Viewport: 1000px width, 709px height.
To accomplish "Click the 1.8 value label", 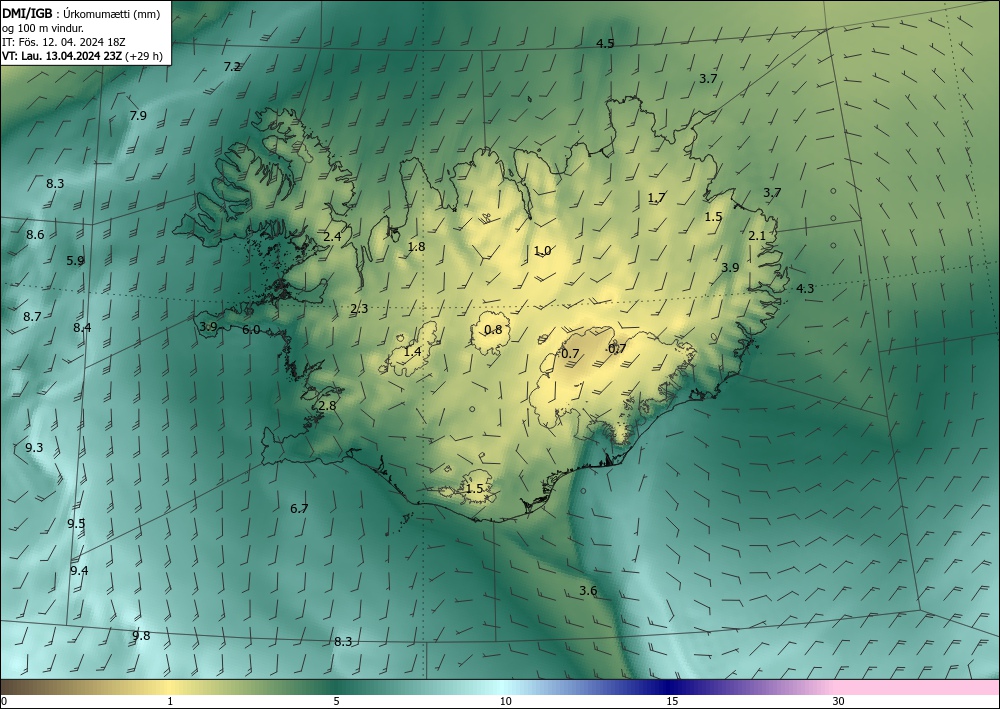I will click(416, 247).
